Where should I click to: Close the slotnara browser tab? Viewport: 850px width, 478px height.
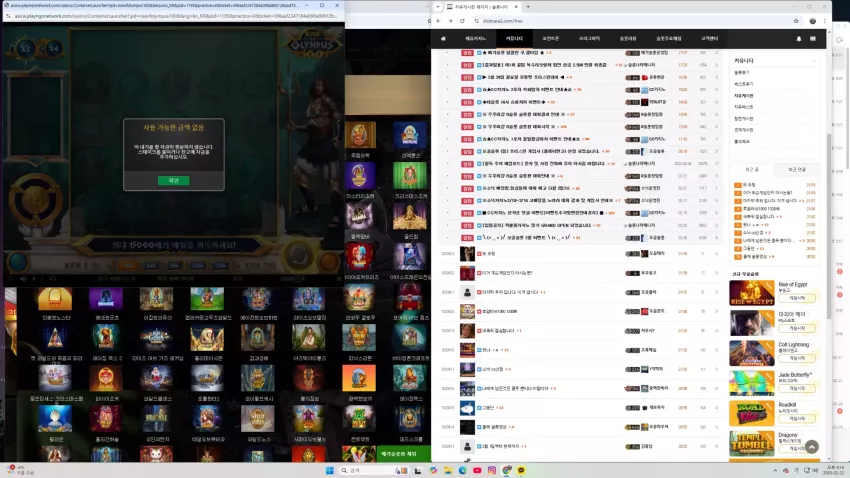tap(516, 7)
